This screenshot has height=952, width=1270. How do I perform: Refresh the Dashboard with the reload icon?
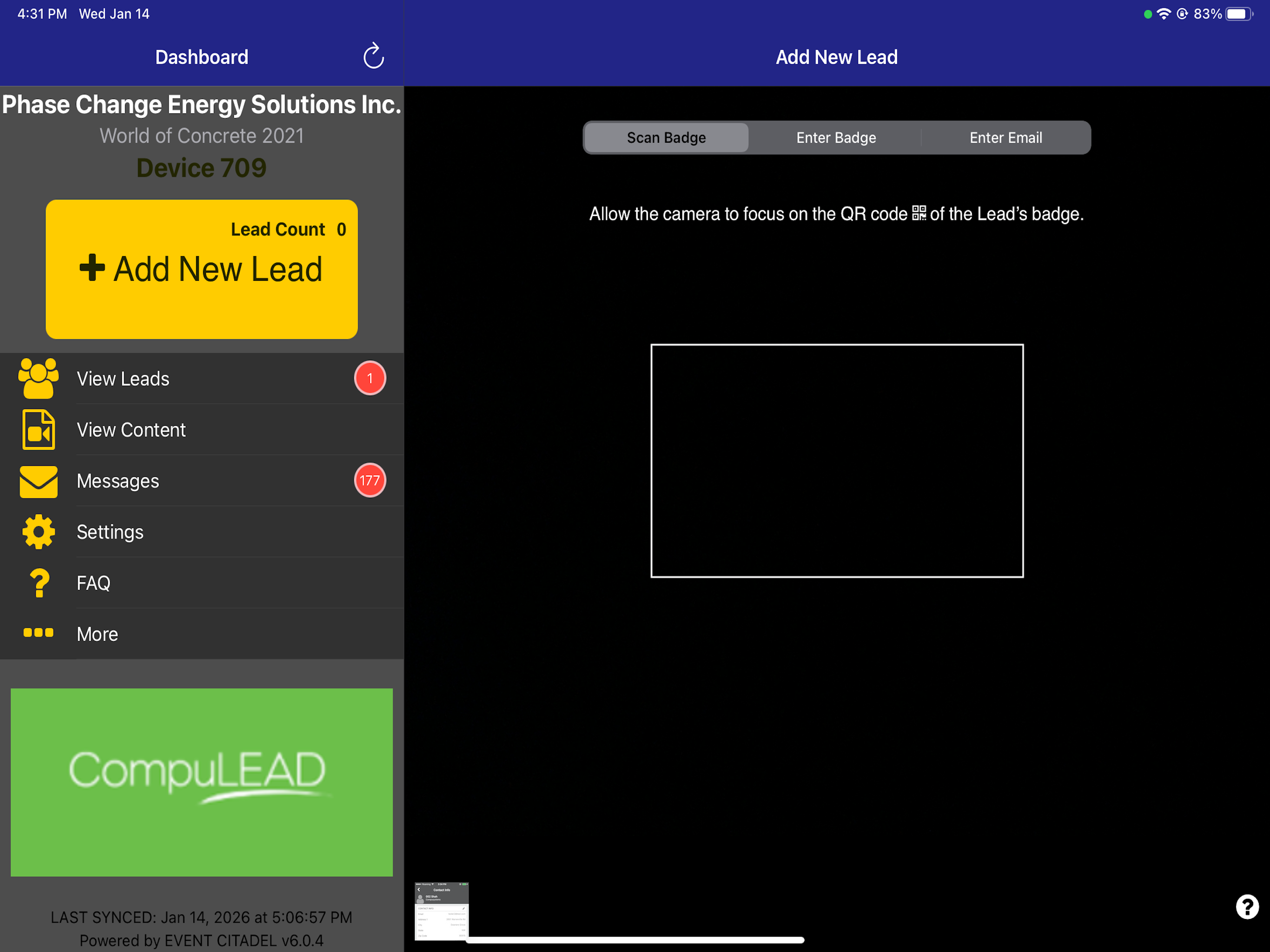click(373, 56)
